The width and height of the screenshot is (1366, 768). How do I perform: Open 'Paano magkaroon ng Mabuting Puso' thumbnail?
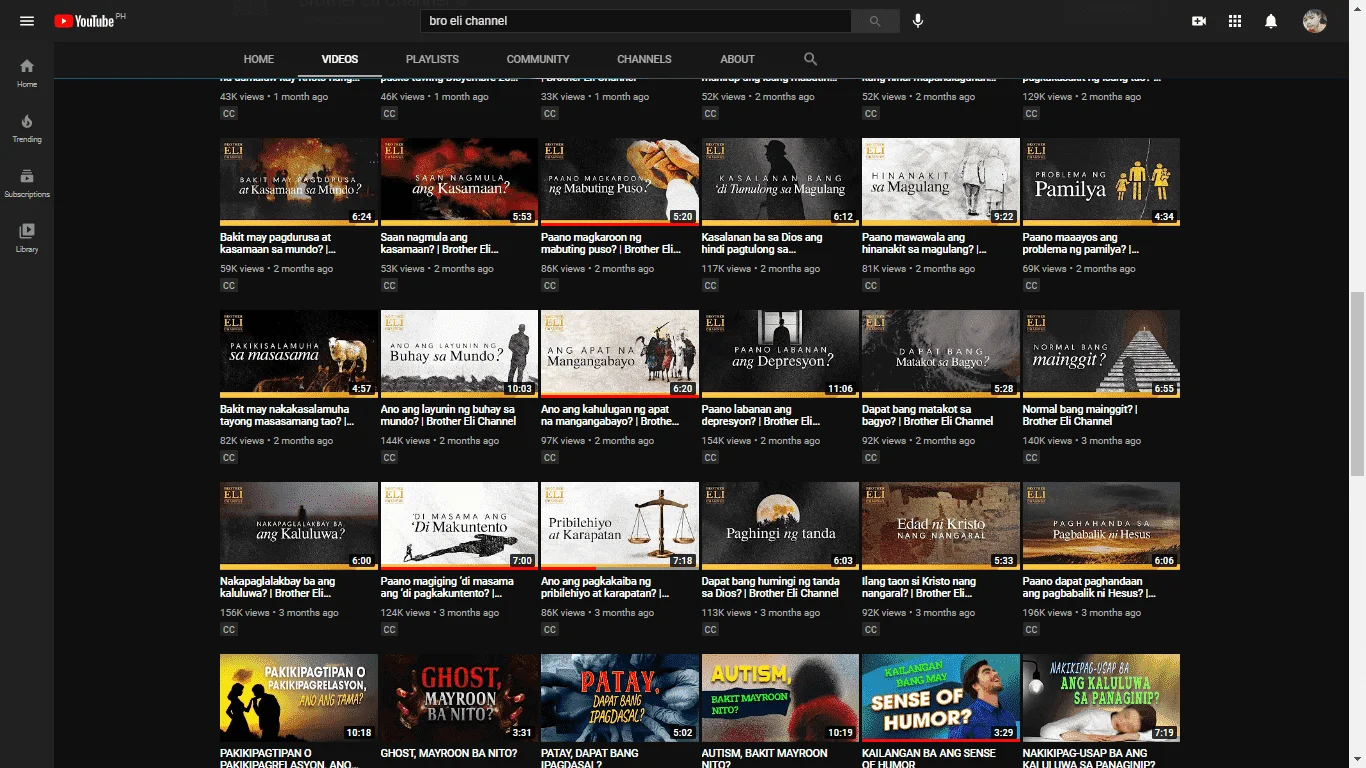coord(620,182)
